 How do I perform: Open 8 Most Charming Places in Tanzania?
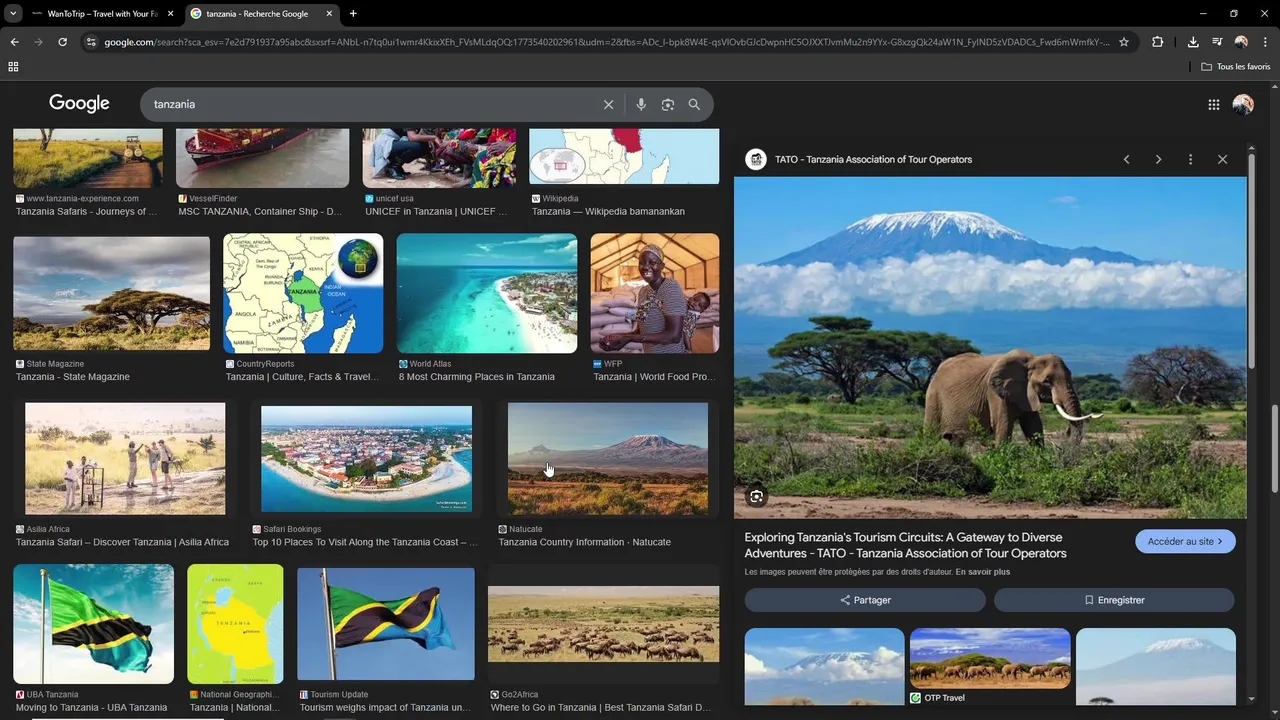(x=476, y=377)
